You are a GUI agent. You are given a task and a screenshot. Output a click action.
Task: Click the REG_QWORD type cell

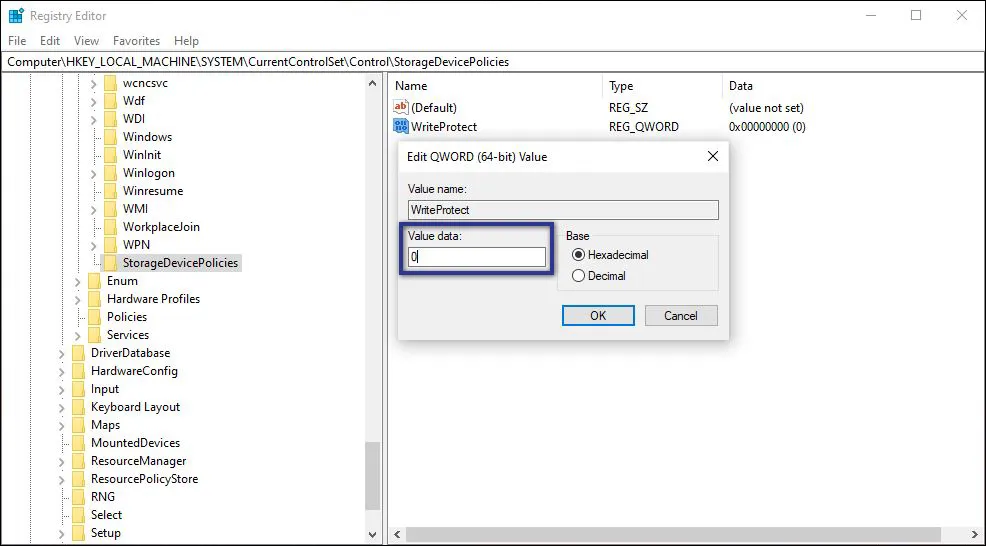644,126
